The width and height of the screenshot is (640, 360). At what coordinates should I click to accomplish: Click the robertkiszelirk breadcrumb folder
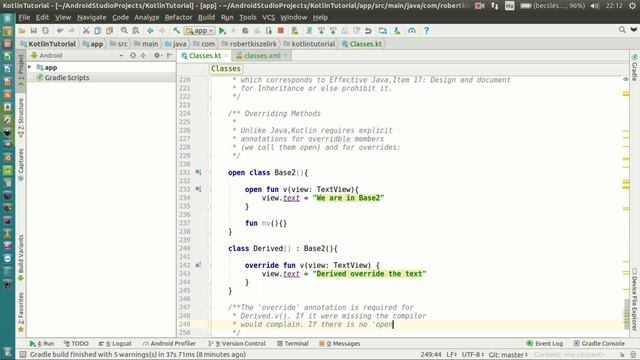[x=249, y=44]
